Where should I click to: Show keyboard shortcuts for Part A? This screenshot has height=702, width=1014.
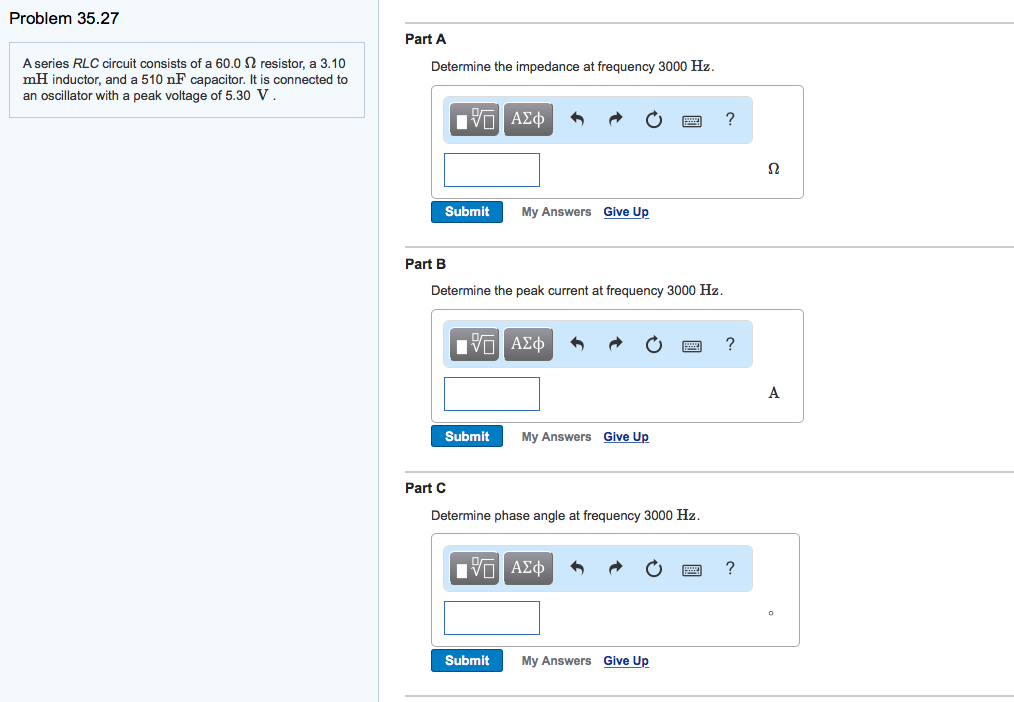click(691, 120)
